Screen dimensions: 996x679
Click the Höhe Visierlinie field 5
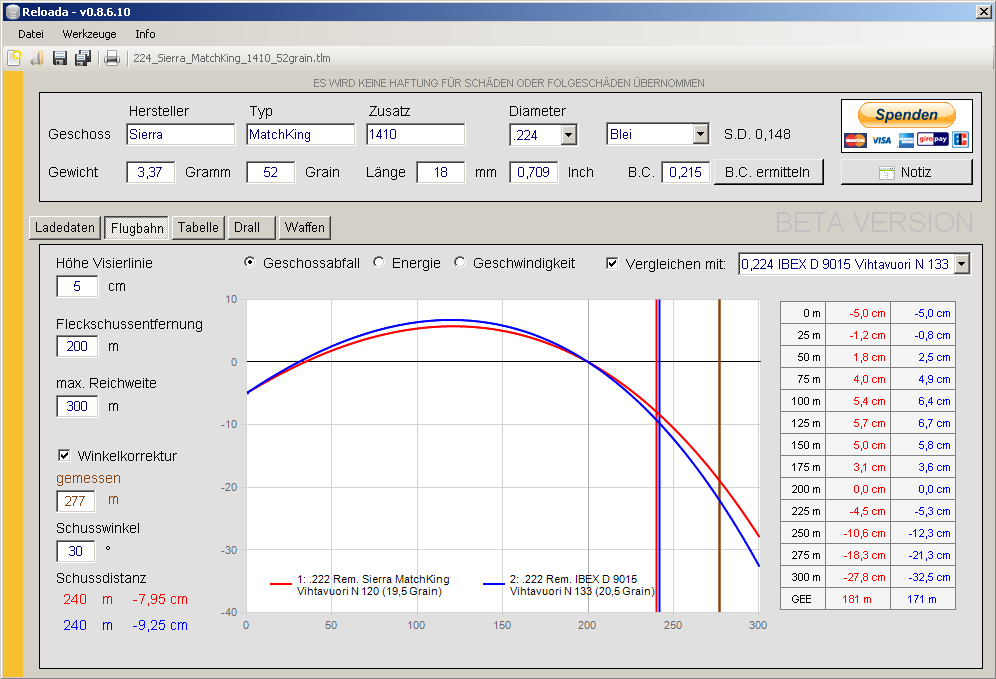click(77, 286)
